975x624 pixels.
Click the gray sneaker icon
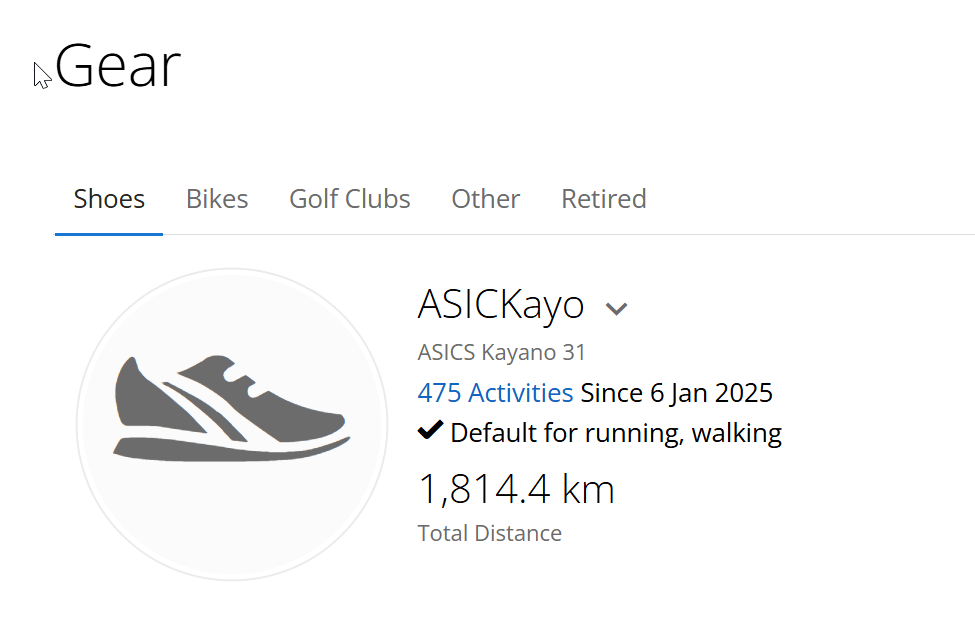tap(232, 408)
